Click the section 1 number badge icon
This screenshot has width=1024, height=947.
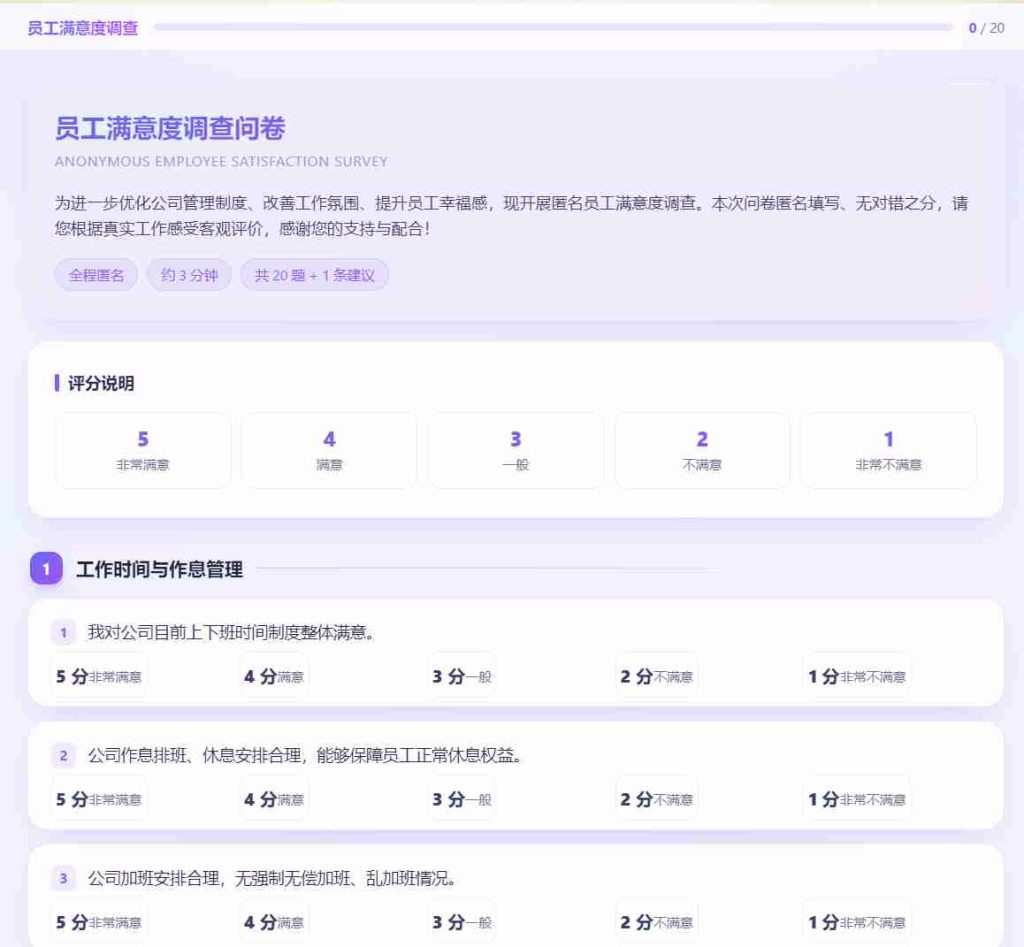coord(46,568)
